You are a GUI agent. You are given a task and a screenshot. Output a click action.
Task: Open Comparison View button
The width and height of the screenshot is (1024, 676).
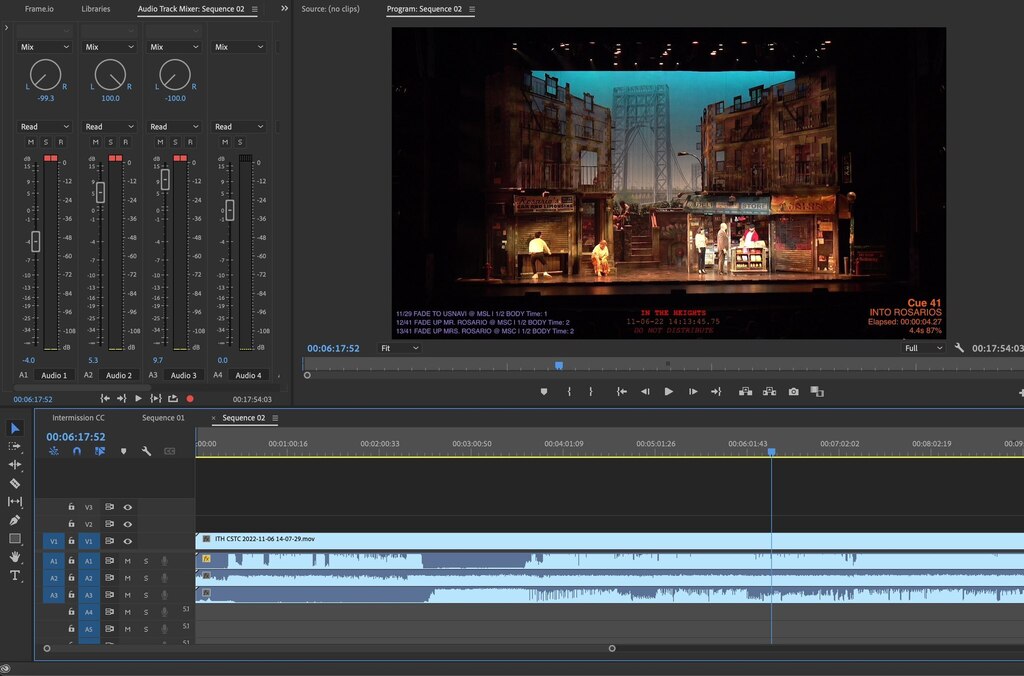pyautogui.click(x=817, y=392)
